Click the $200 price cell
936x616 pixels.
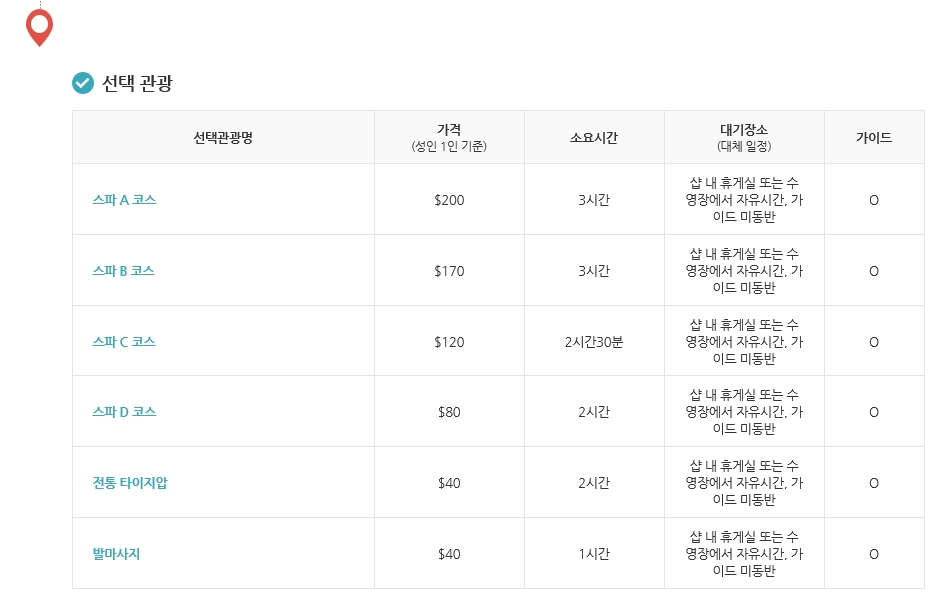[x=449, y=200]
